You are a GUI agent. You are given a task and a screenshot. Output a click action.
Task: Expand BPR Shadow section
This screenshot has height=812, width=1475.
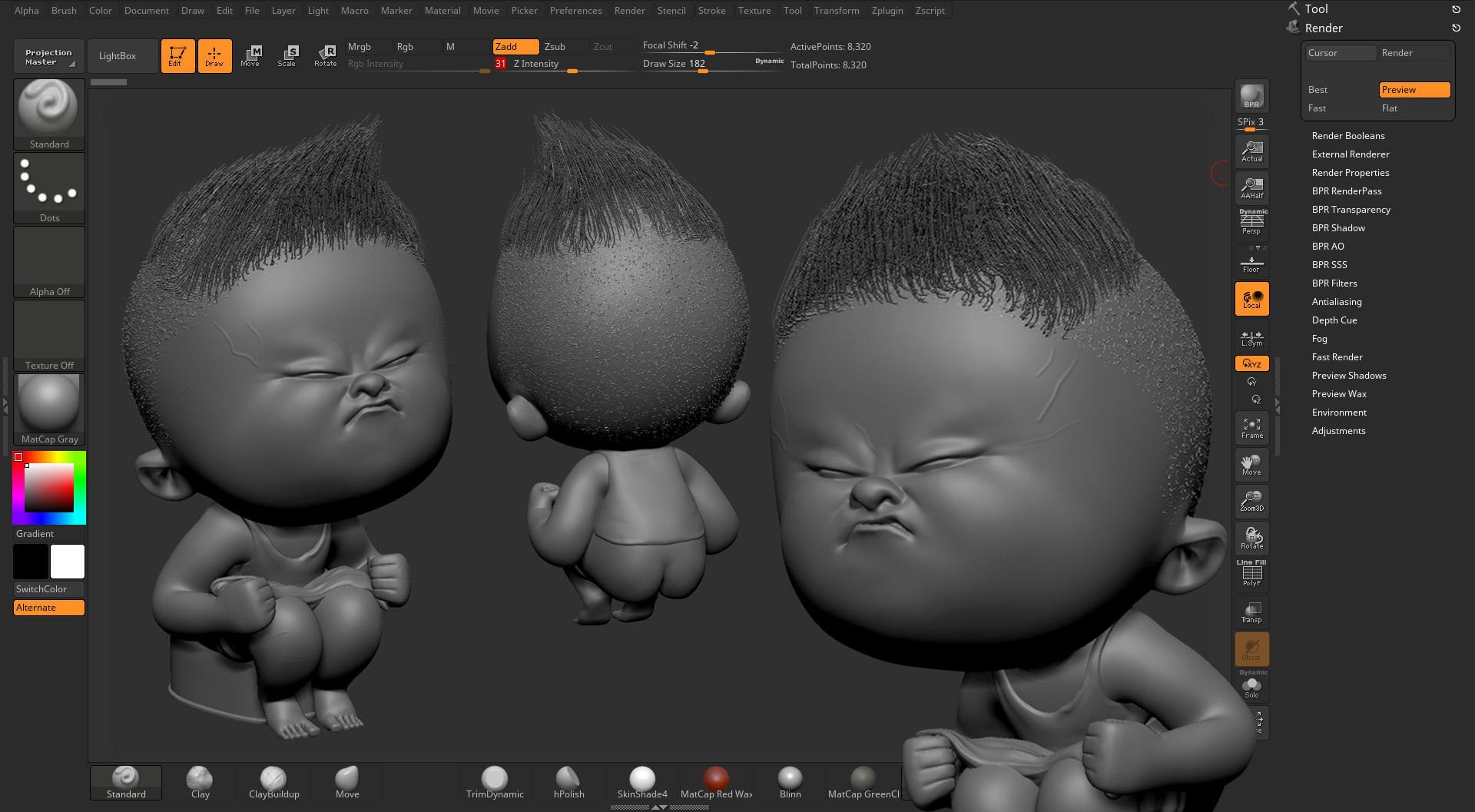[1338, 228]
